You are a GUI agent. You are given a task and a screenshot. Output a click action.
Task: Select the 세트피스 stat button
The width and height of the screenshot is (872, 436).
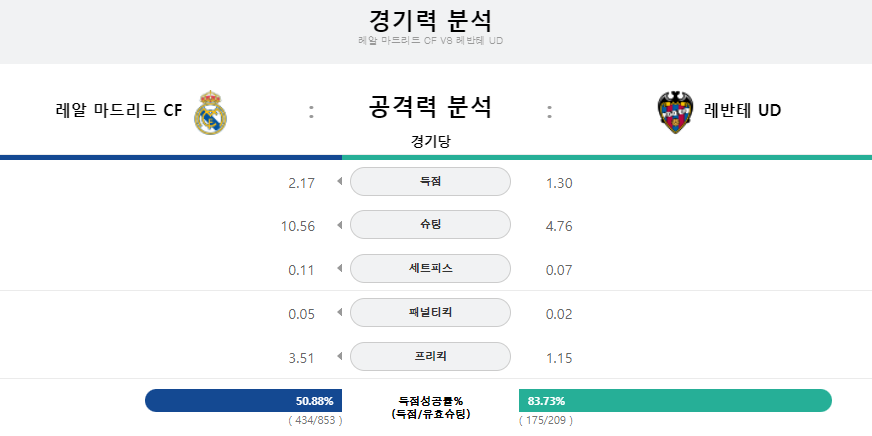point(430,269)
